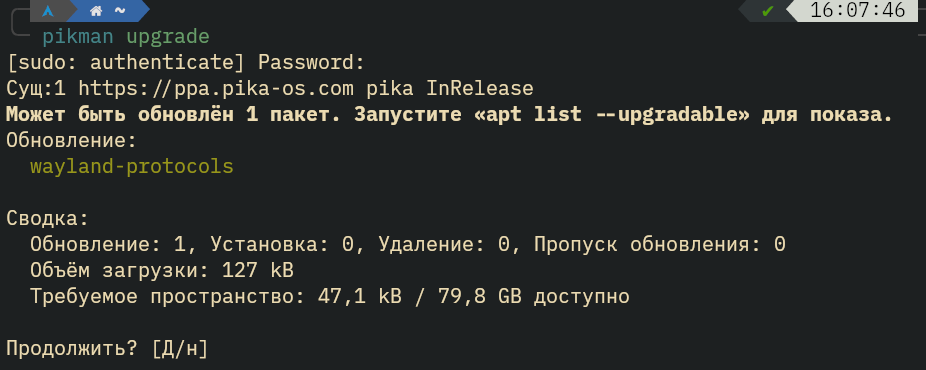926x370 pixels.
Task: Open the ppa.pika-os.com URL
Action: pos(216,89)
